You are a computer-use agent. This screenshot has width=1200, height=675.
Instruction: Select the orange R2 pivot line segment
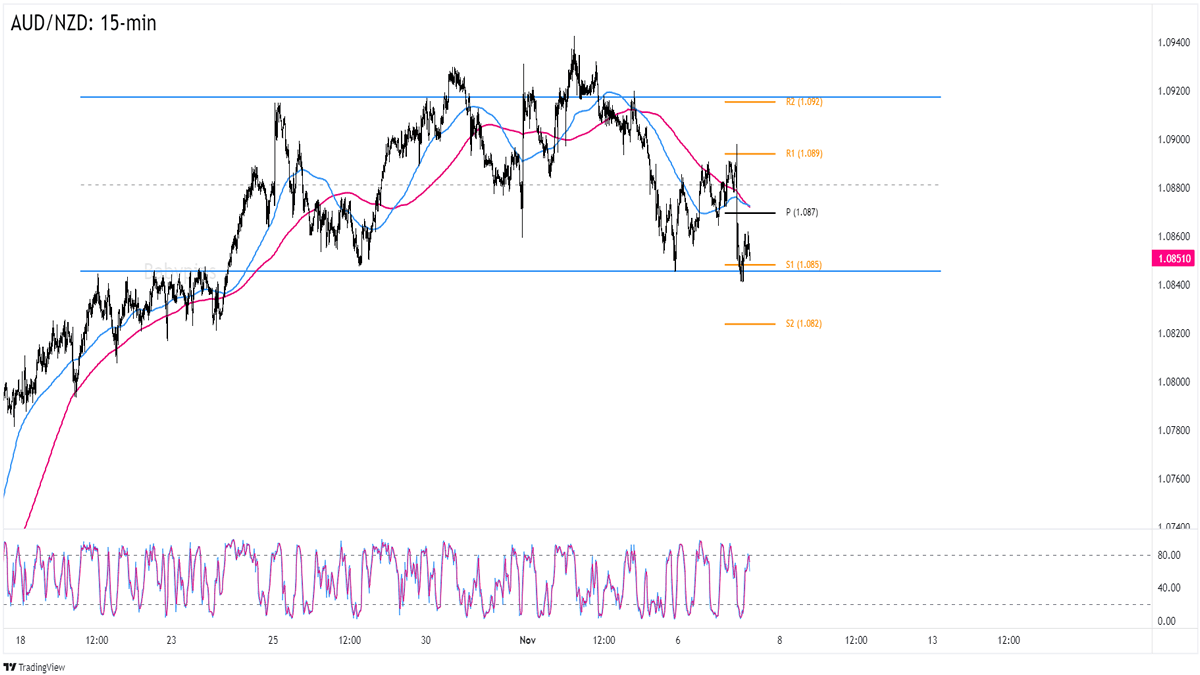[750, 102]
